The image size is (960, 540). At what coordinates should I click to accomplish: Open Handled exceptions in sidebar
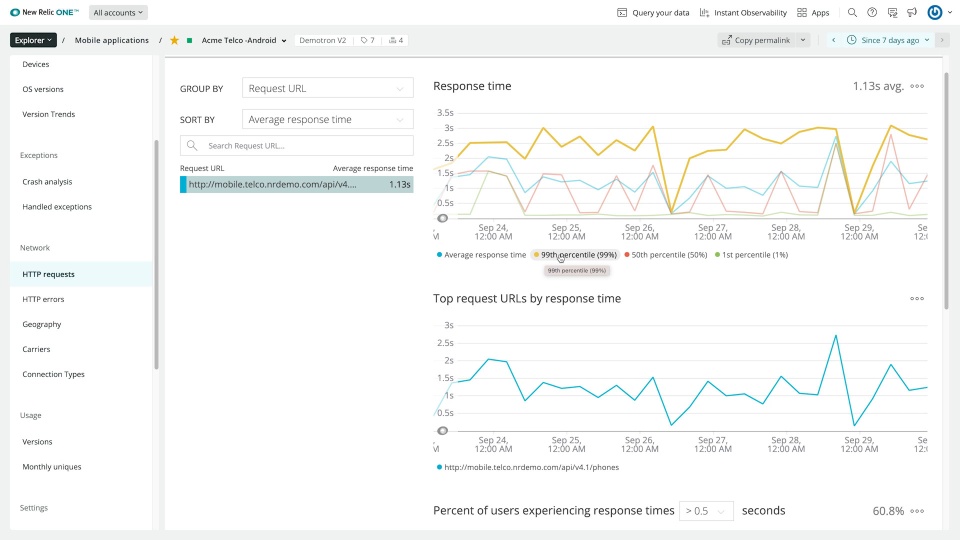tap(57, 207)
